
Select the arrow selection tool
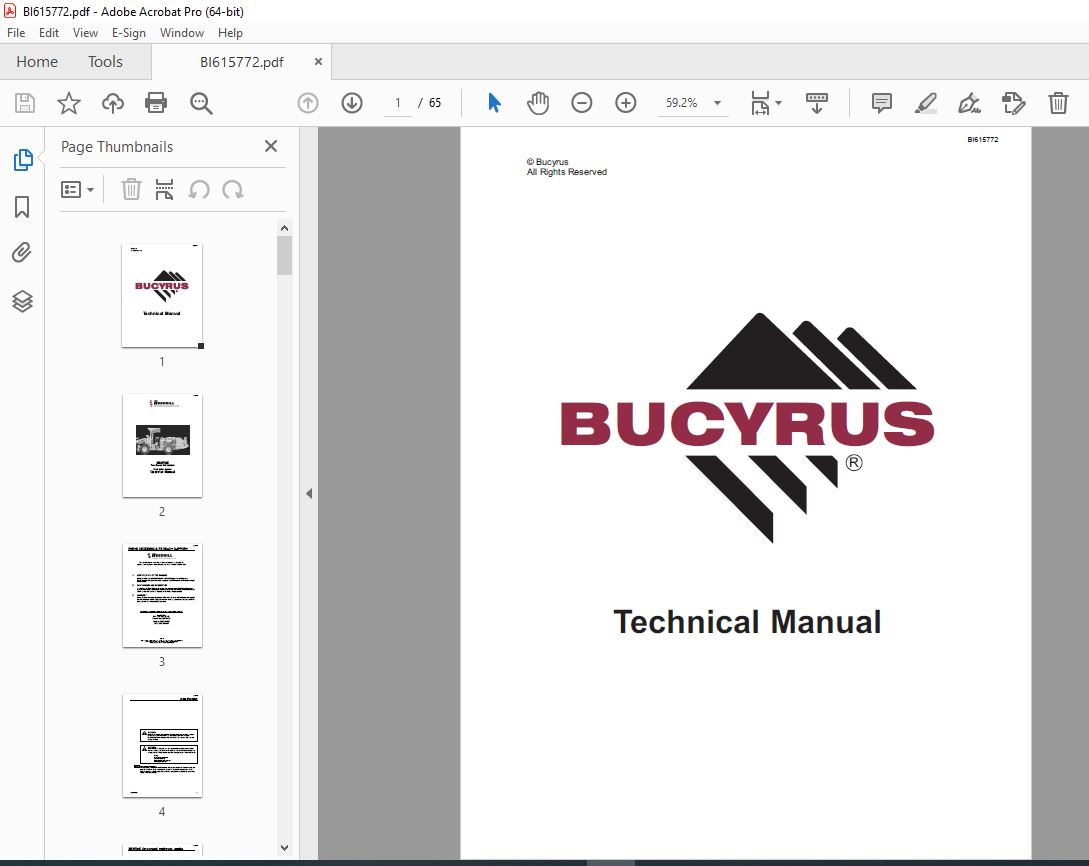click(494, 103)
